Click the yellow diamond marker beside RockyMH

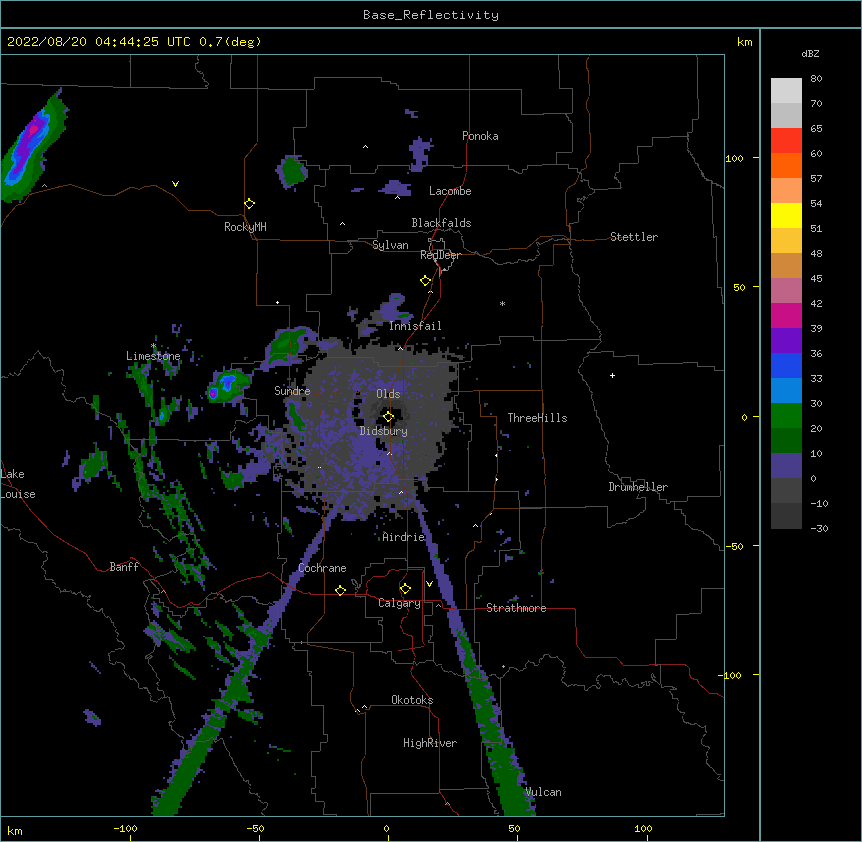pos(249,204)
